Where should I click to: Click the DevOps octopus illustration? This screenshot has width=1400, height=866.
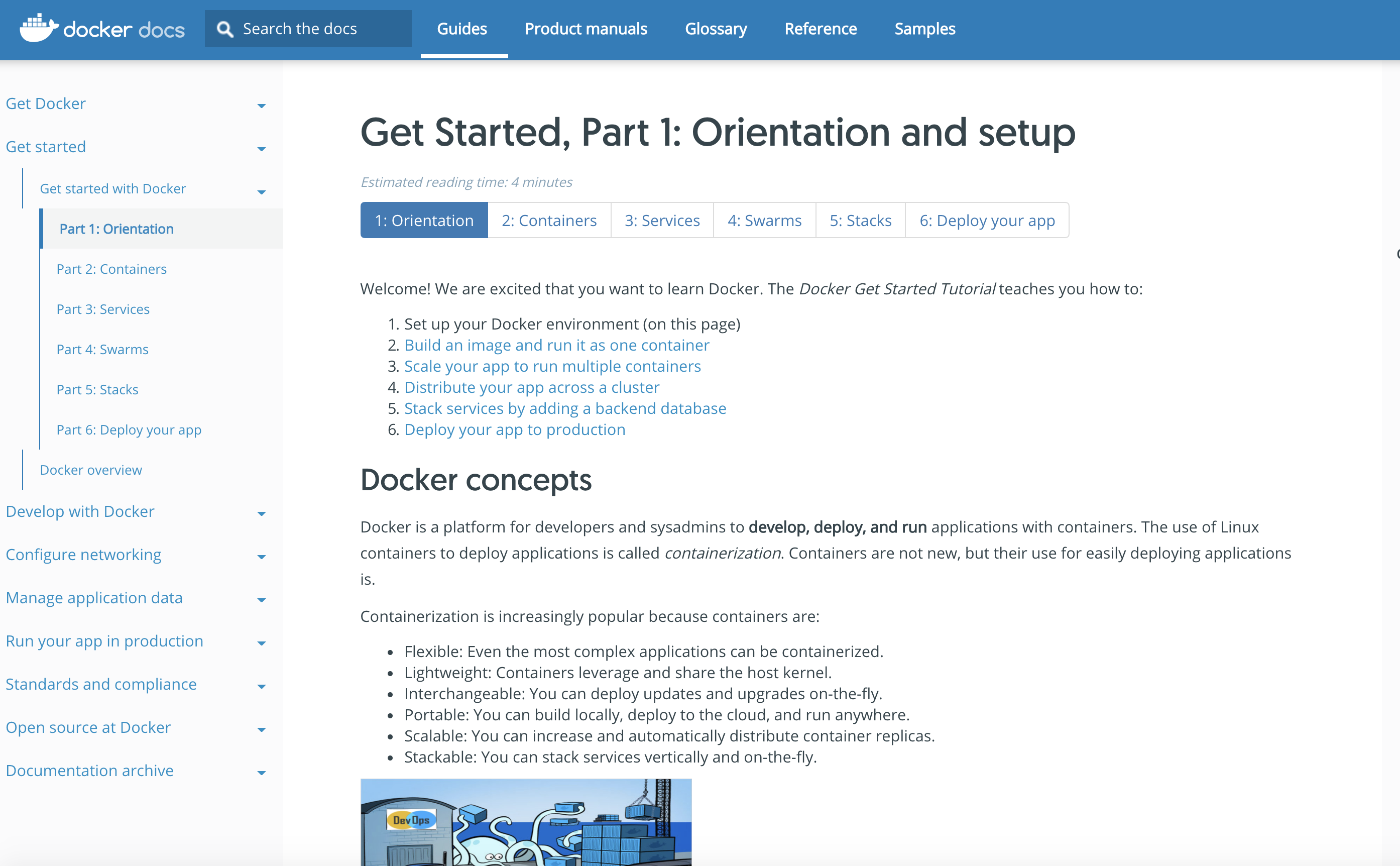526,822
